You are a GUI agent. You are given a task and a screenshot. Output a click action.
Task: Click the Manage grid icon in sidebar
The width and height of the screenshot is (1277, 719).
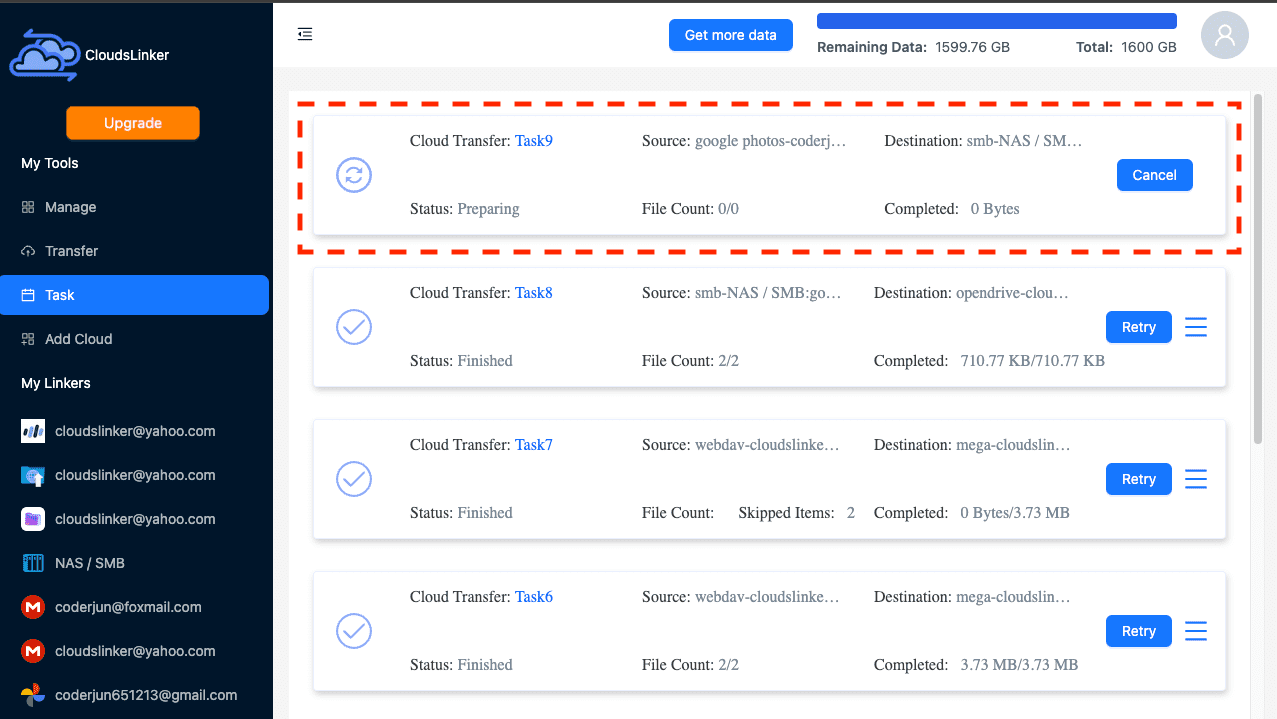point(28,207)
